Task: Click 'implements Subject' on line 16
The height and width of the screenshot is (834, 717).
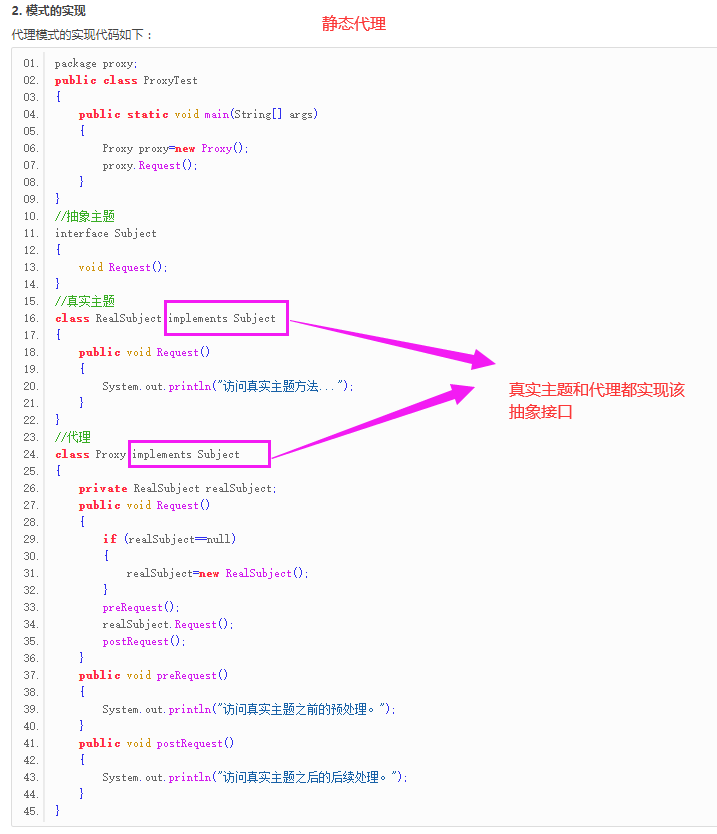Action: (222, 318)
